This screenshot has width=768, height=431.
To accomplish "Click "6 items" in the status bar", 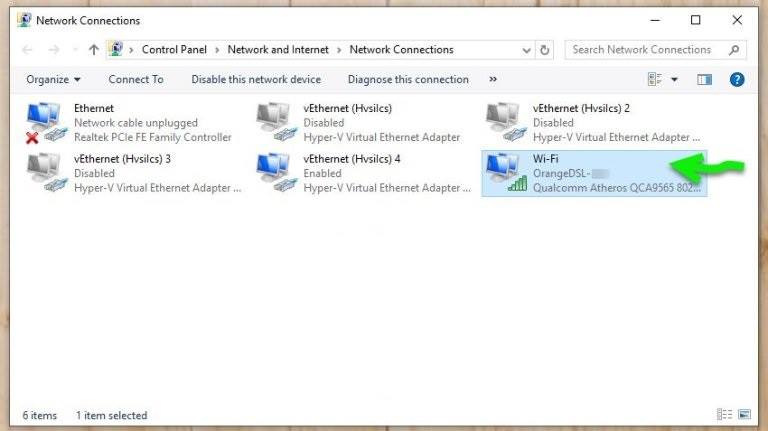I will tap(40, 415).
